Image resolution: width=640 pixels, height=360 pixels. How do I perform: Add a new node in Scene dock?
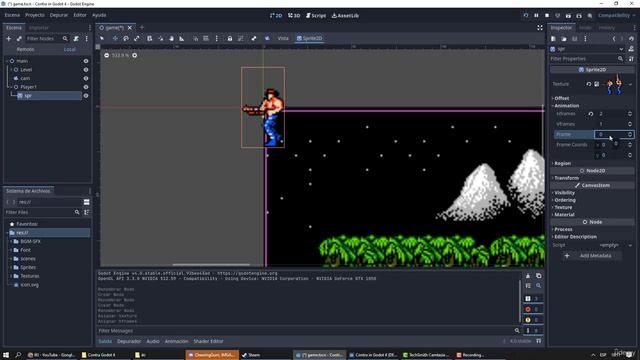pos(9,38)
